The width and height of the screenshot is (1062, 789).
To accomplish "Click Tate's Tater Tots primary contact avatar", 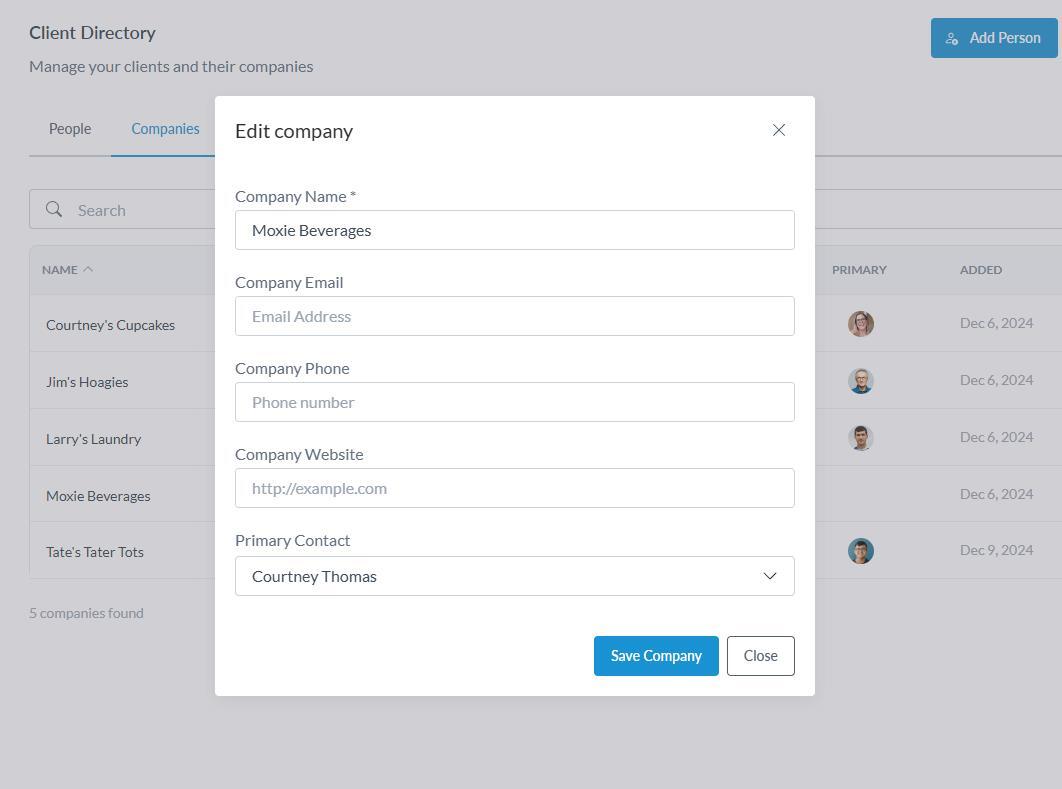I will [x=861, y=551].
